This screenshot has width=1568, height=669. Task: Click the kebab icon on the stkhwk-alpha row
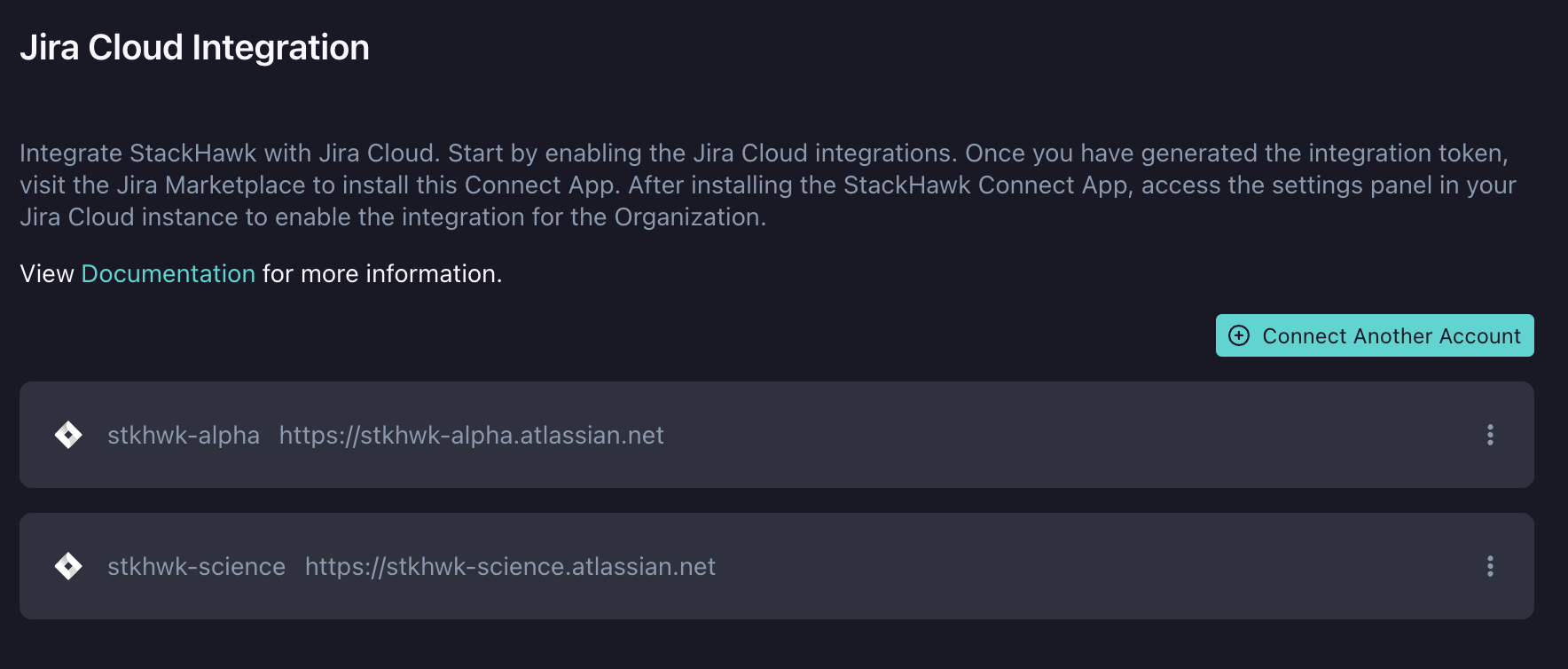(1491, 435)
